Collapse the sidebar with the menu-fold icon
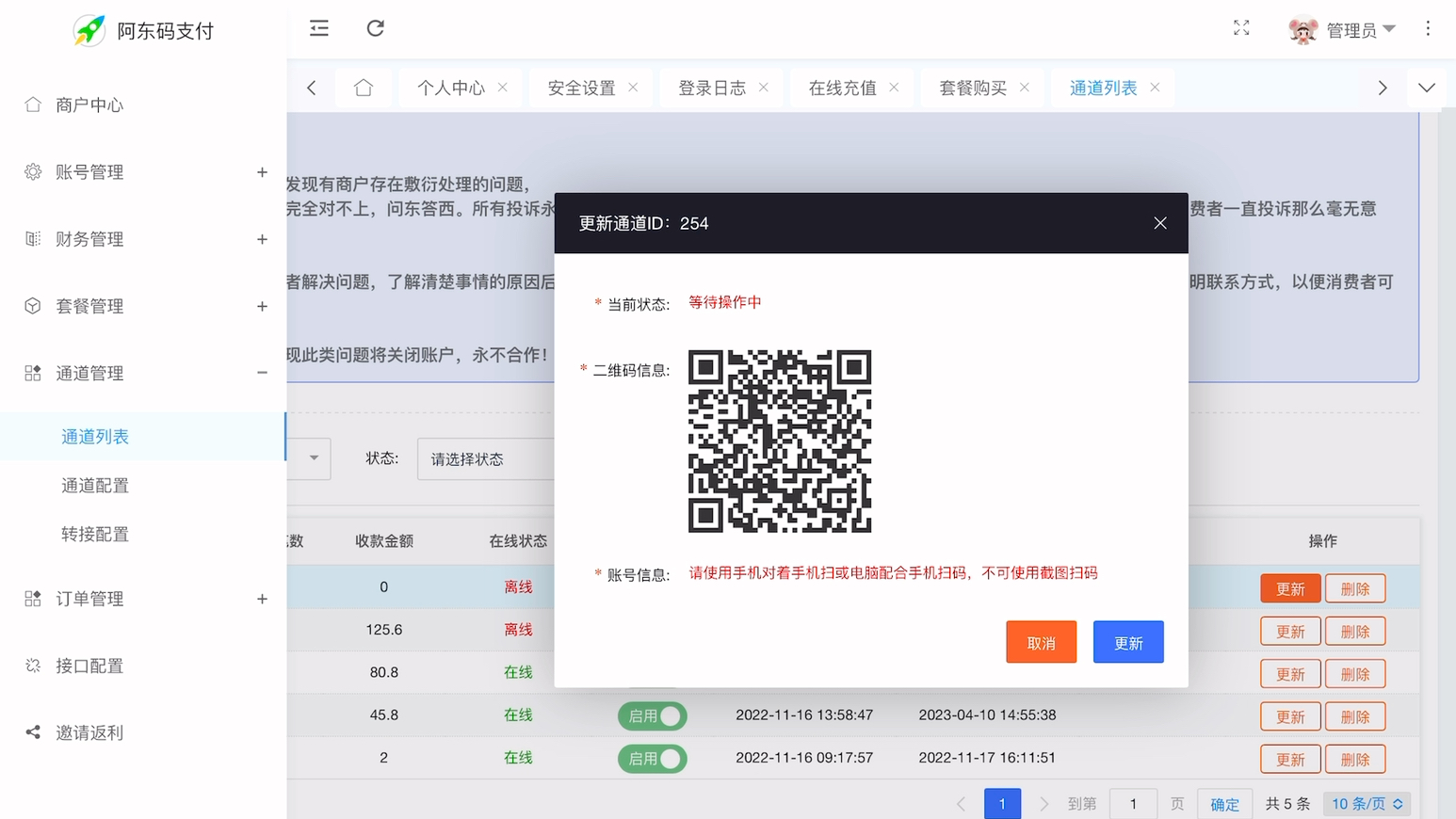 [x=319, y=28]
